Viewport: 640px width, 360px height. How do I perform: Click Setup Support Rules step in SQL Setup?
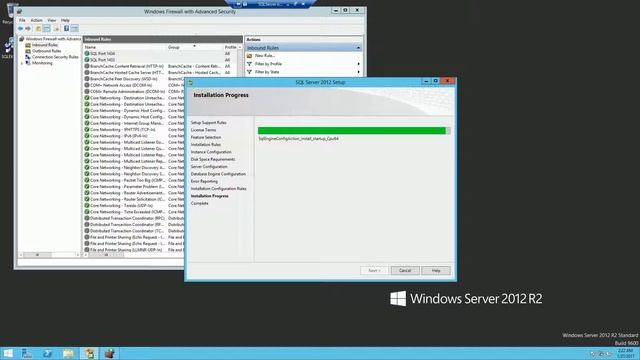click(x=209, y=122)
